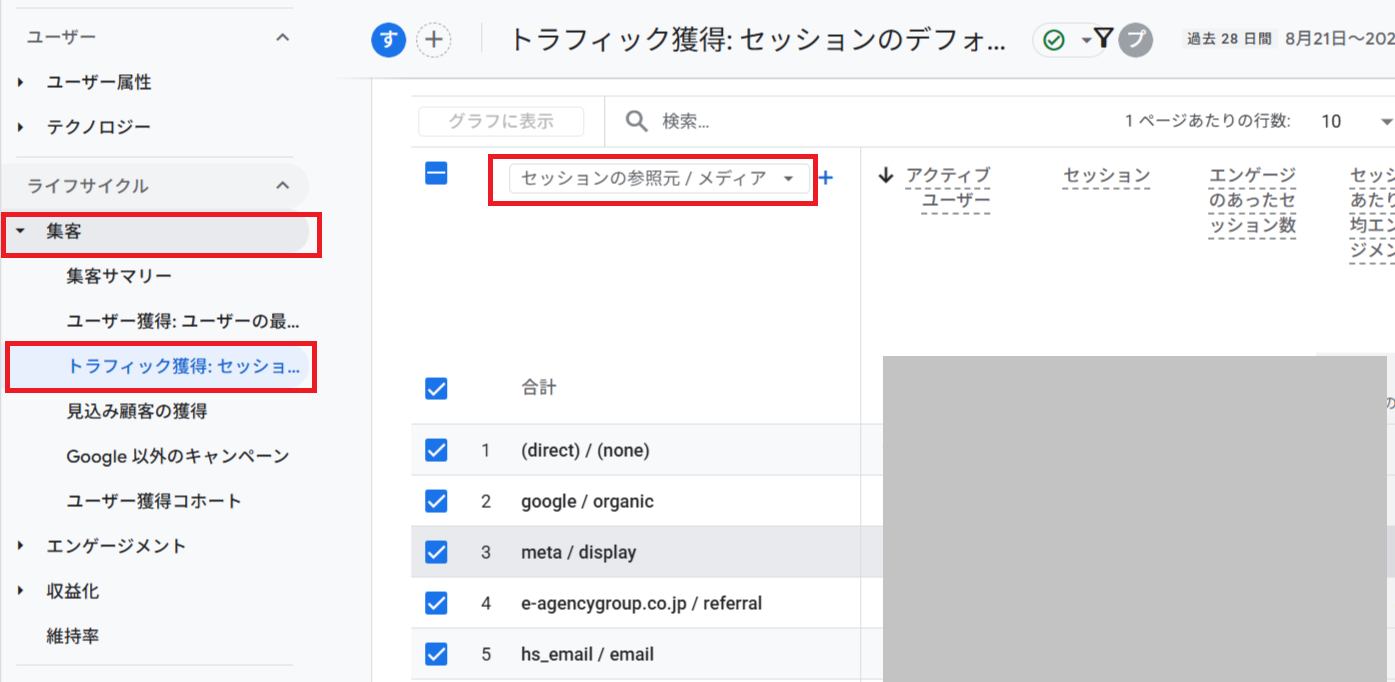Open ユーザー獲得: ユーザーの最... report
Viewport: 1395px width, 682px height.
(183, 321)
